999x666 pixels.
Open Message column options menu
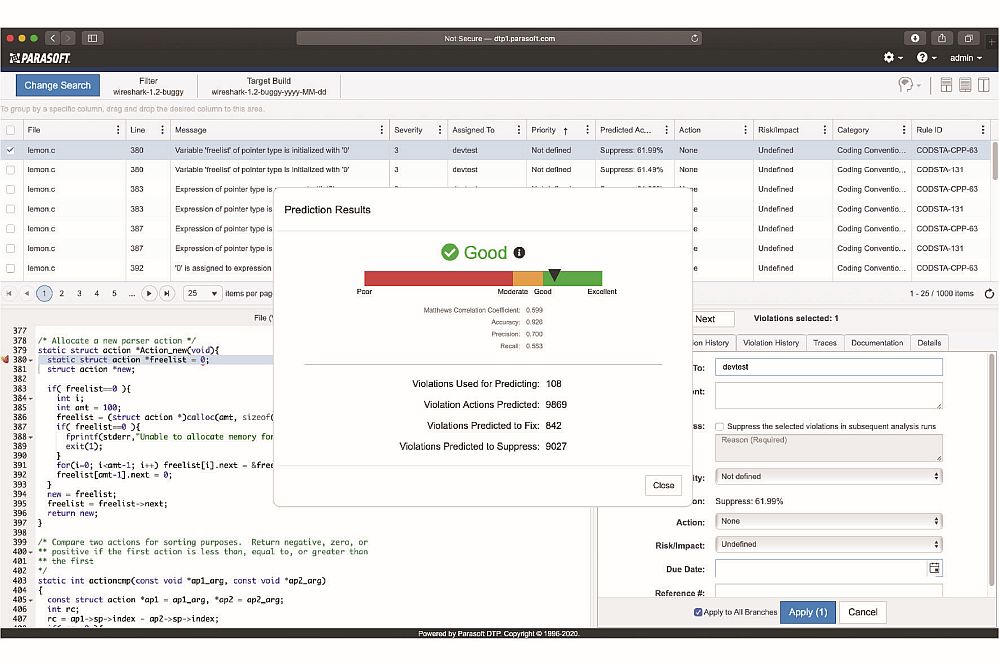(x=382, y=130)
